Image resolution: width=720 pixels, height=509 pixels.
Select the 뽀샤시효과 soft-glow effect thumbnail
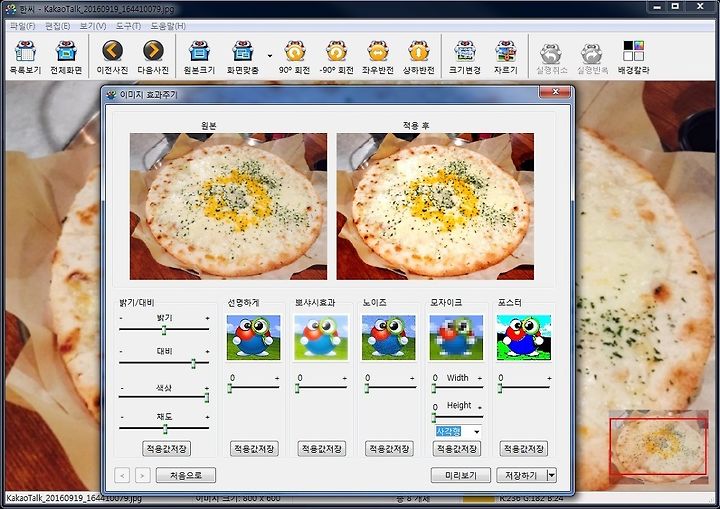pos(321,337)
